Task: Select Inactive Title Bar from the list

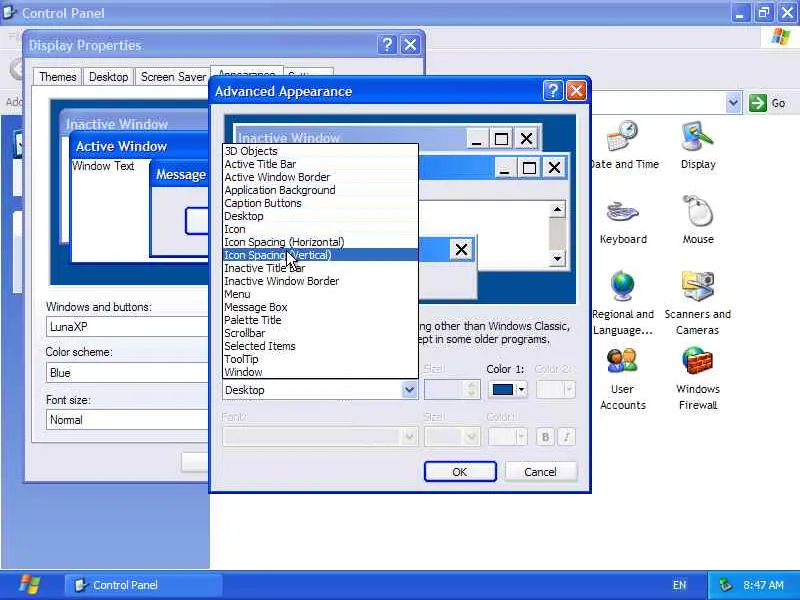Action: click(320, 268)
